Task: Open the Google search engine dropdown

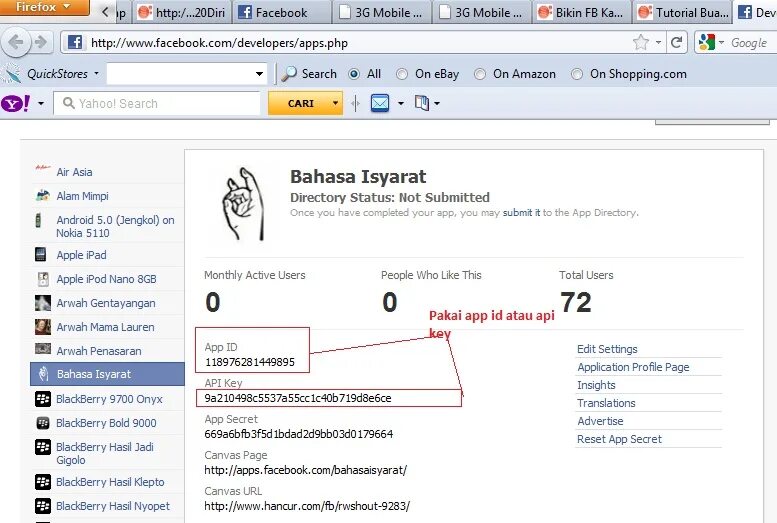Action: click(722, 43)
